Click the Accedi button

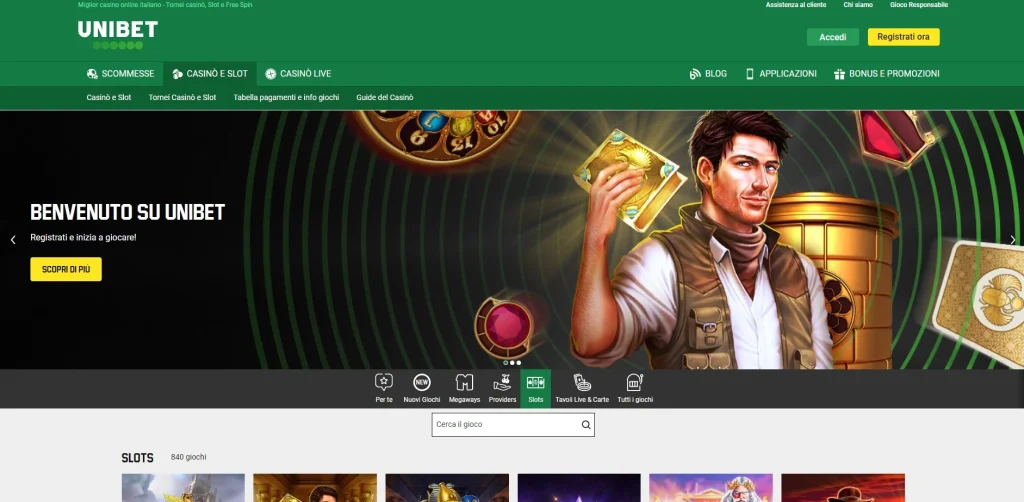pos(833,37)
